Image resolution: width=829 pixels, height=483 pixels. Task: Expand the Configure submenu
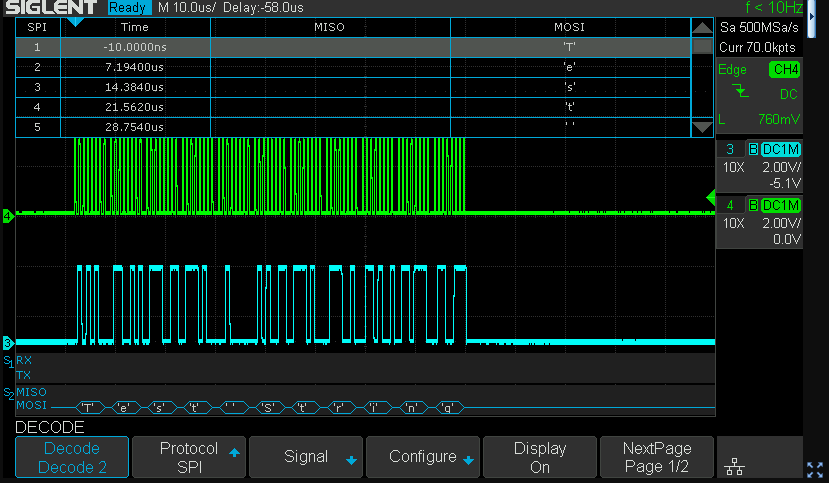point(423,457)
